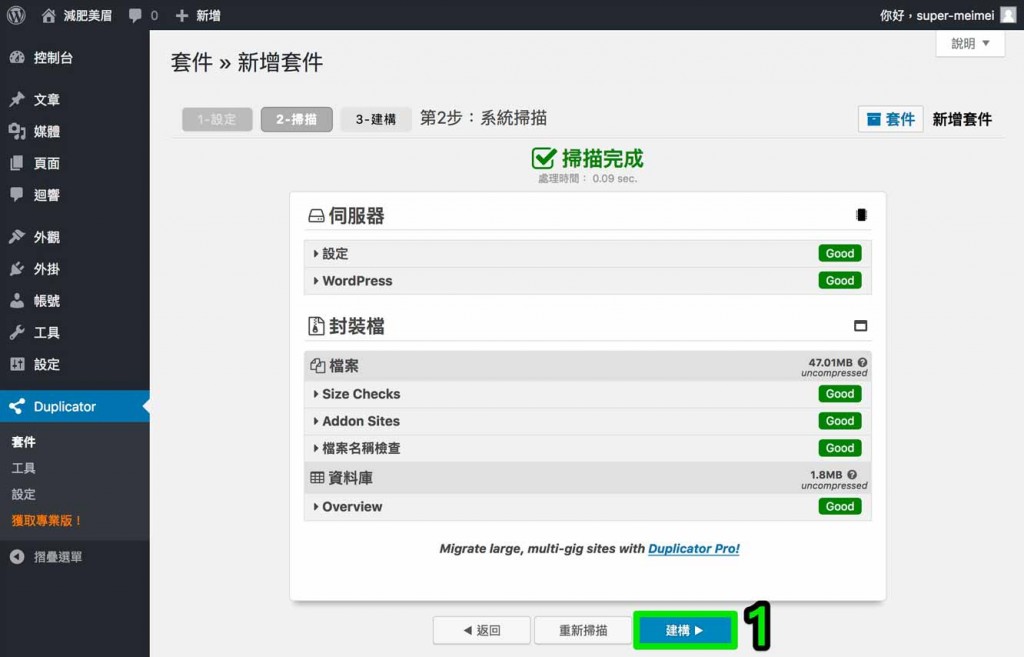
Task: Click the 設定 sliders icon in sidebar
Action: (x=17, y=364)
